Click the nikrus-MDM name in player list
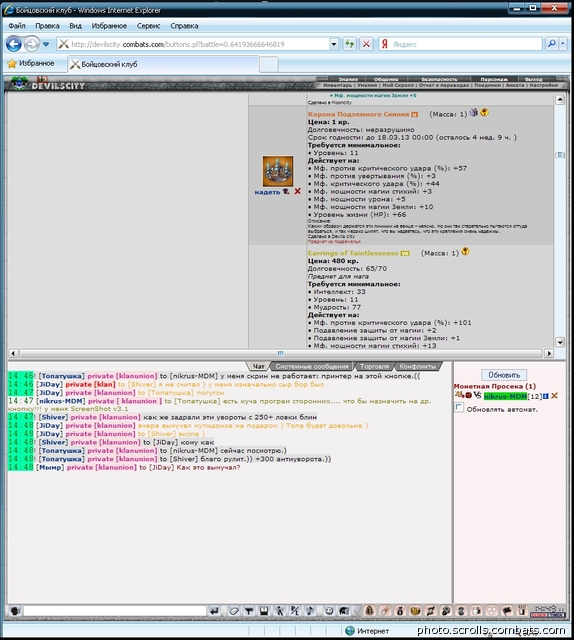 505,396
